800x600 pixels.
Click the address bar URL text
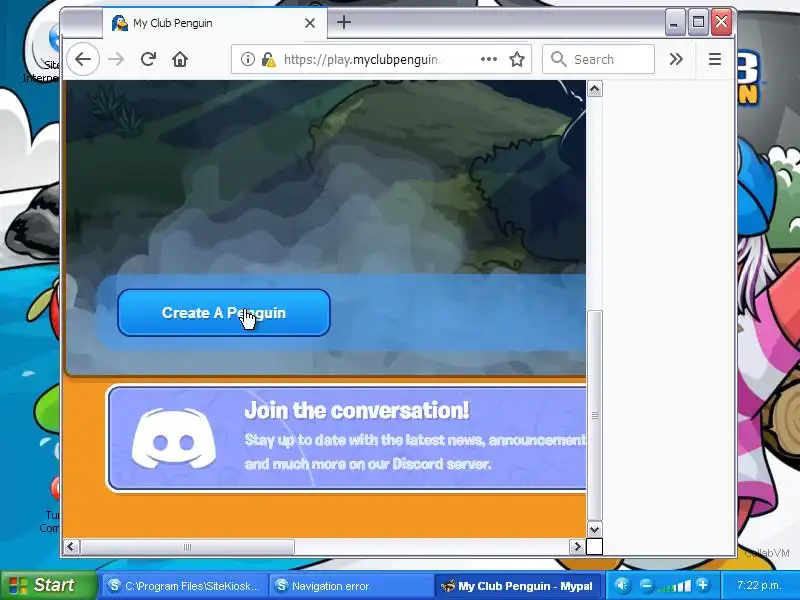click(361, 60)
